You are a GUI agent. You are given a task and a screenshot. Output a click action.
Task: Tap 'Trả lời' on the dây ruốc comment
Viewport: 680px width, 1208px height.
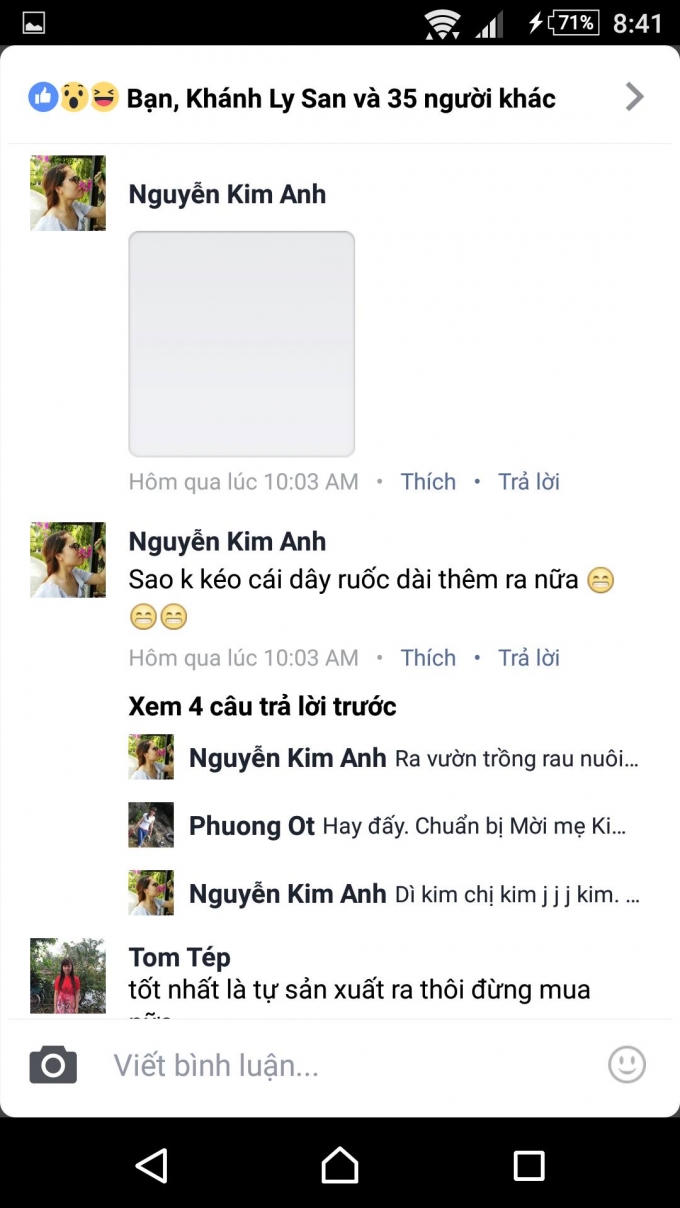(x=528, y=658)
